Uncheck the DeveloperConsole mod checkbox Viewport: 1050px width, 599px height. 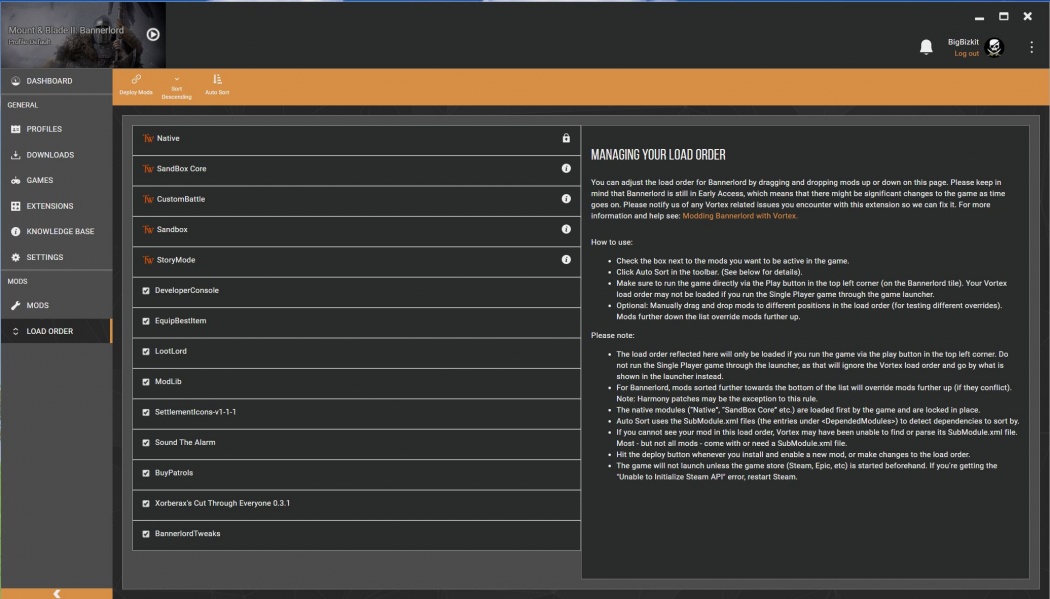[146, 290]
